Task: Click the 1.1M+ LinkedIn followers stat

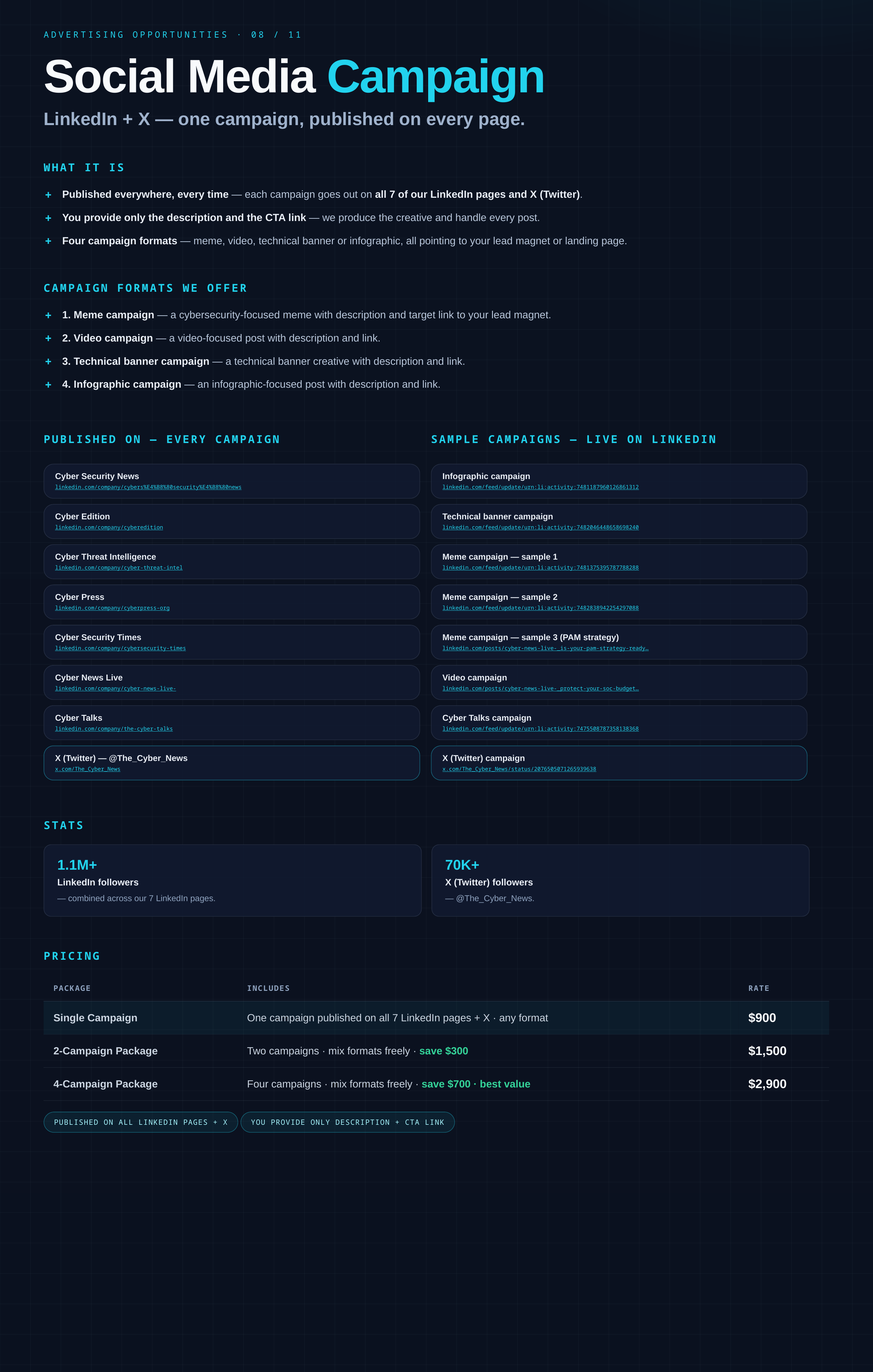Action: pos(232,880)
